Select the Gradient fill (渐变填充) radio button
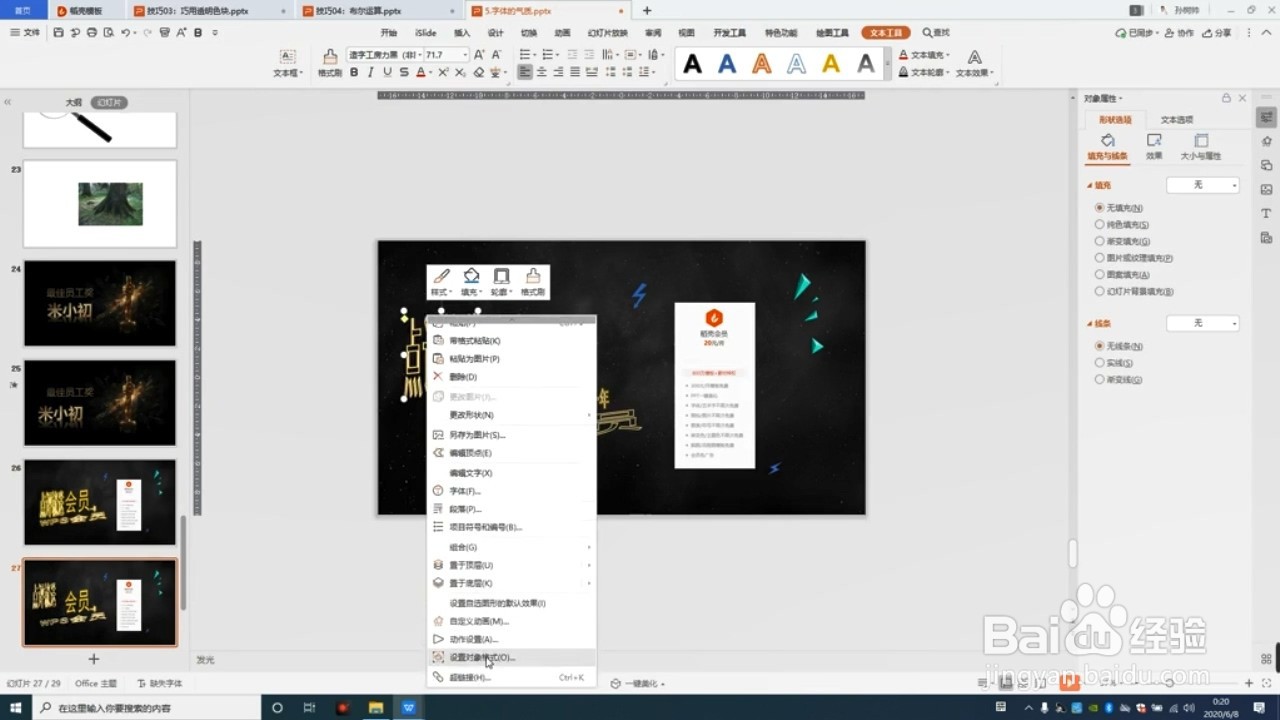Viewport: 1280px width, 720px height. point(1100,241)
